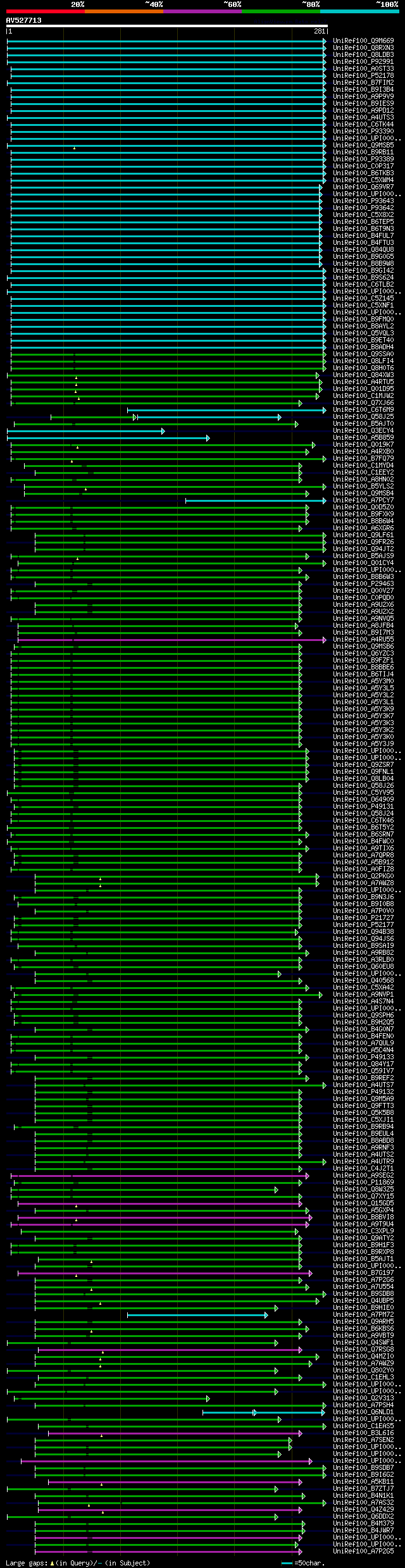
Task: Click the purple ~60% identity legend segment
Action: pyautogui.click(x=202, y=11)
